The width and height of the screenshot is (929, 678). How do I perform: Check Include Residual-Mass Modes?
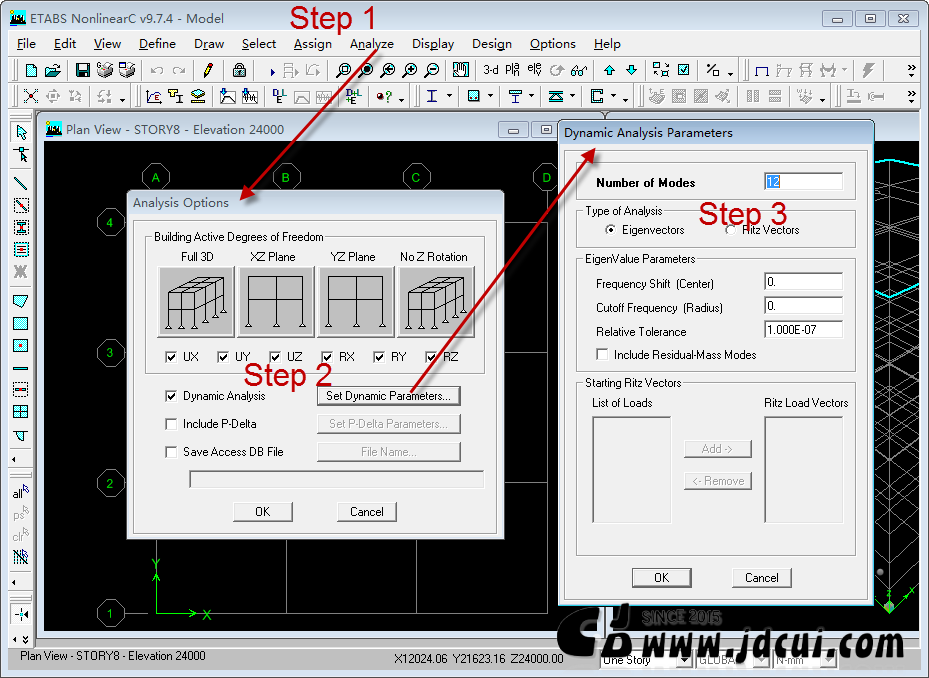point(602,354)
